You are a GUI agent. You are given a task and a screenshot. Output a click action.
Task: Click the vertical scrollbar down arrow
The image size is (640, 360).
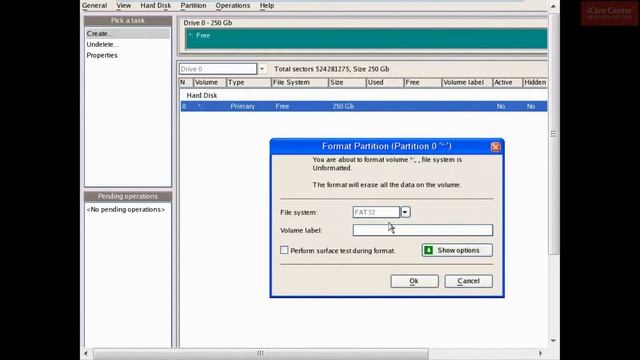553,340
